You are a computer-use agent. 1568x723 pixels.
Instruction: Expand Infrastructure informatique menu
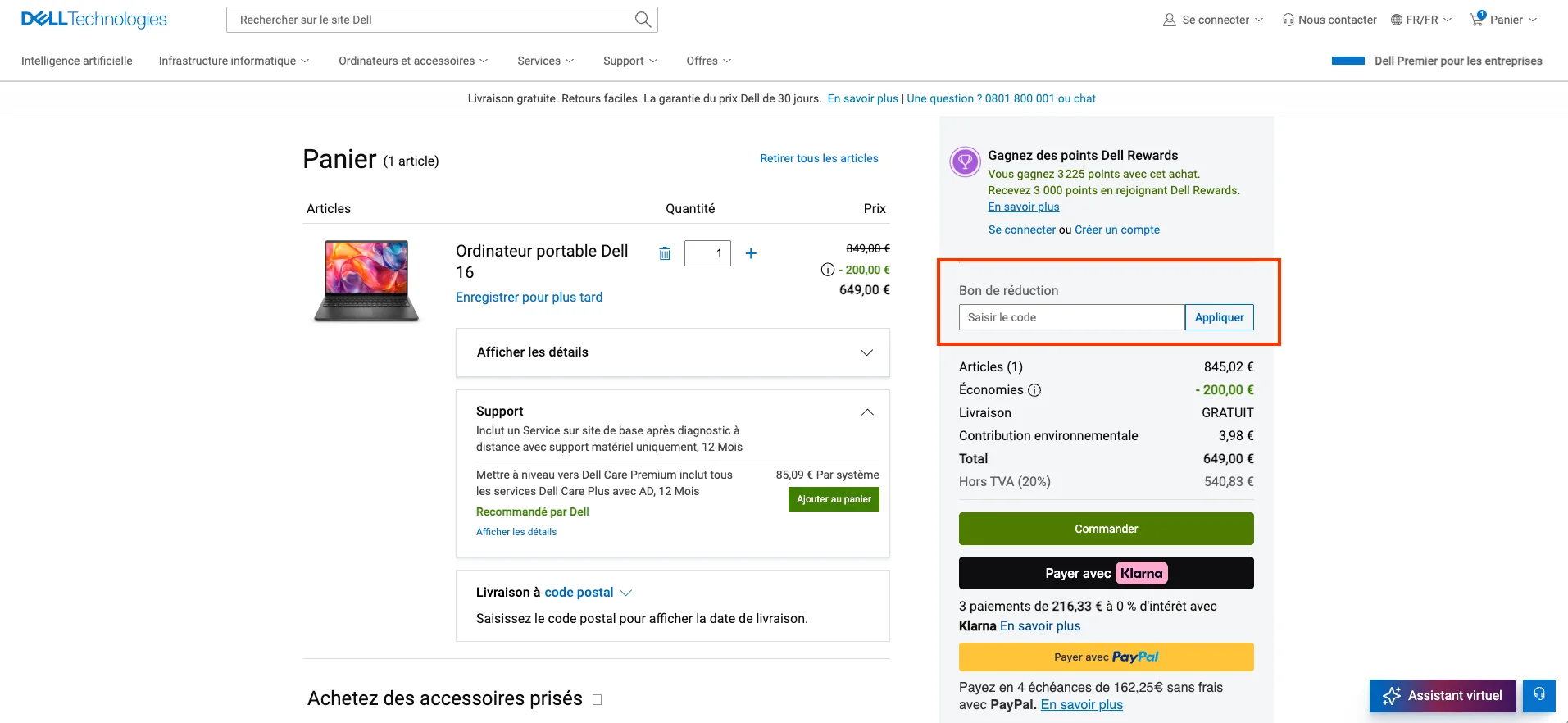click(234, 61)
